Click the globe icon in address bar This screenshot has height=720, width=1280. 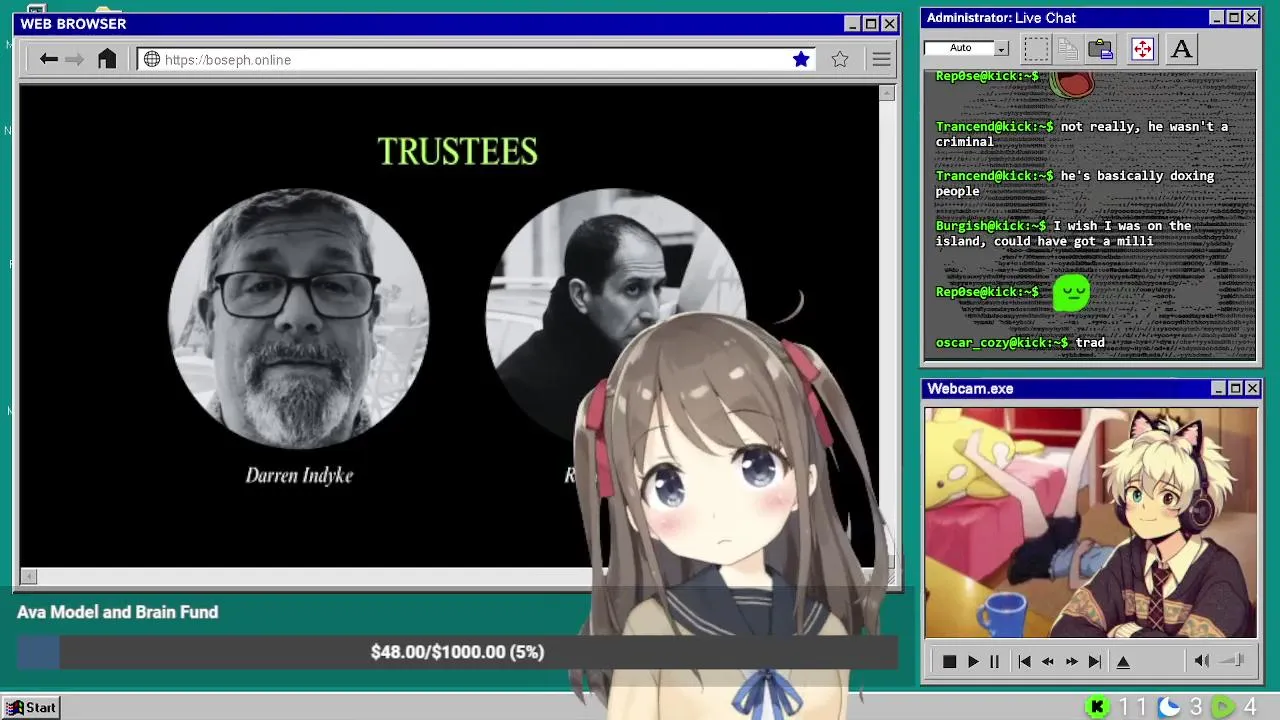tap(152, 59)
